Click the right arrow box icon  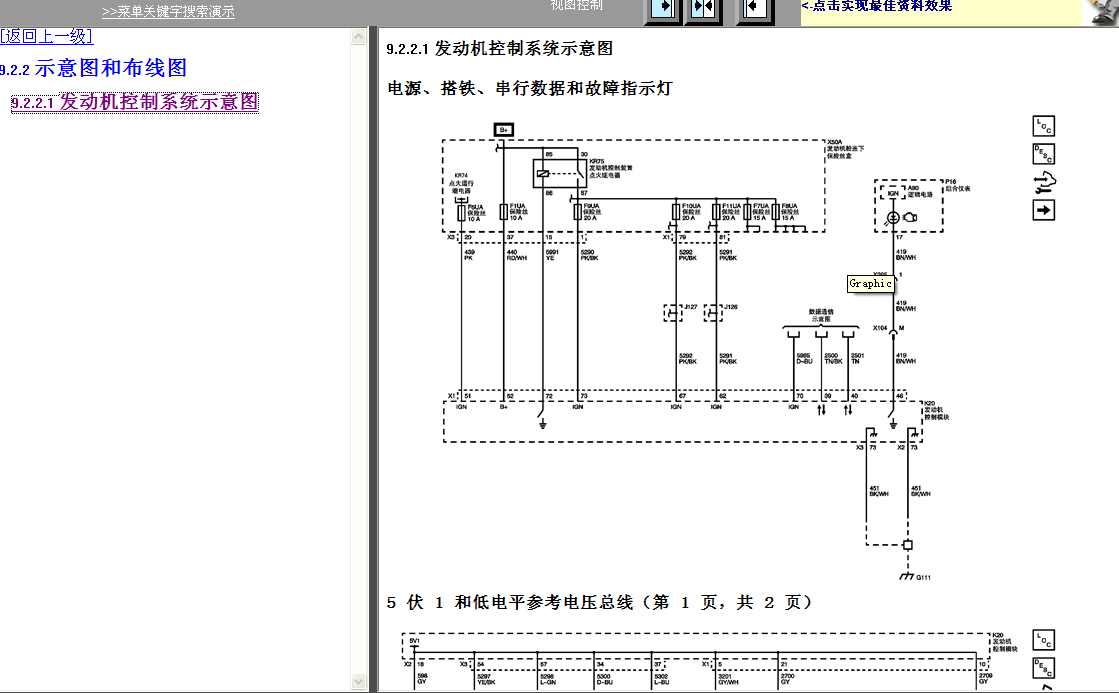point(1043,211)
